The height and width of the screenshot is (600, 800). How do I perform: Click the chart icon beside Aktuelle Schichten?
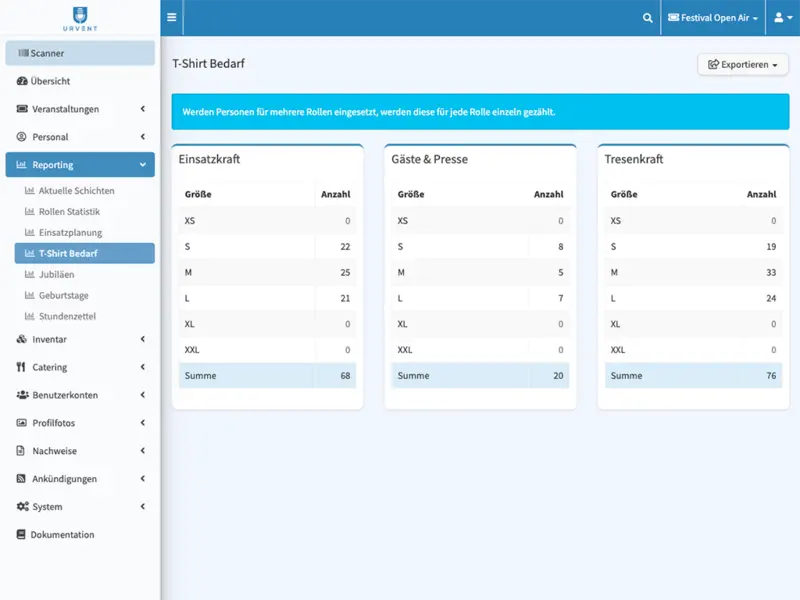[x=30, y=190]
